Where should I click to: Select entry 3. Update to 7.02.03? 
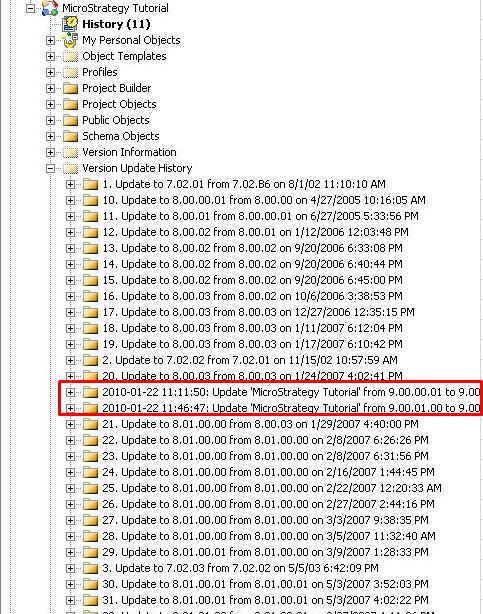coord(241,568)
